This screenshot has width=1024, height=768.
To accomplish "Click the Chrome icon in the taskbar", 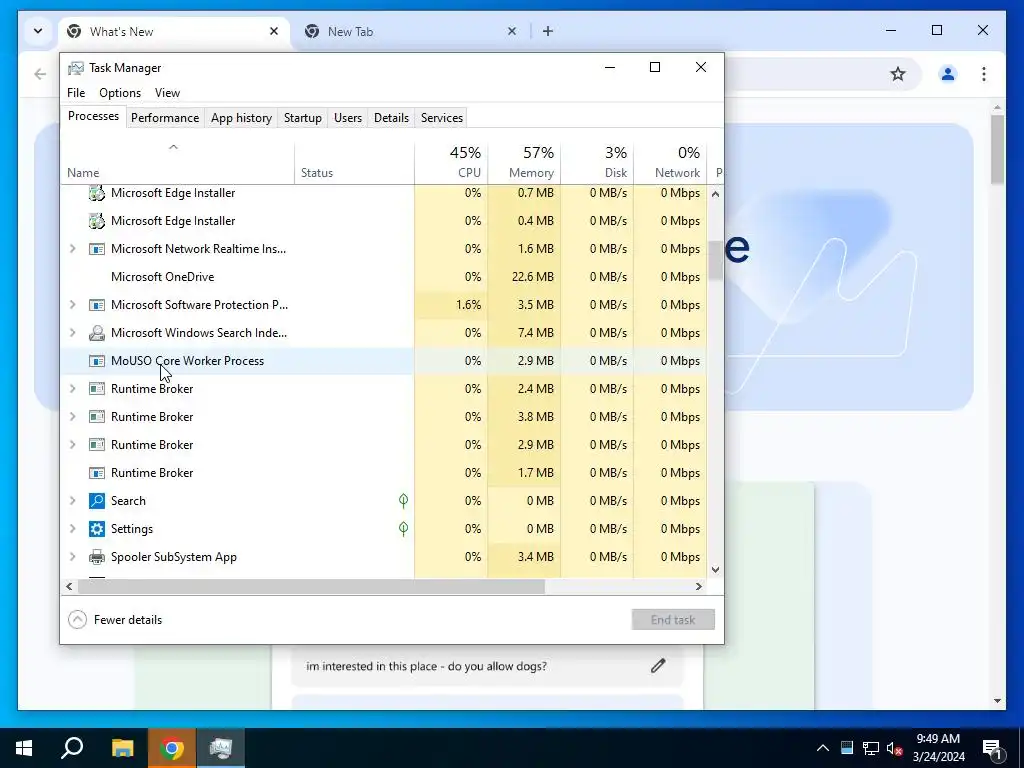I will pyautogui.click(x=172, y=748).
